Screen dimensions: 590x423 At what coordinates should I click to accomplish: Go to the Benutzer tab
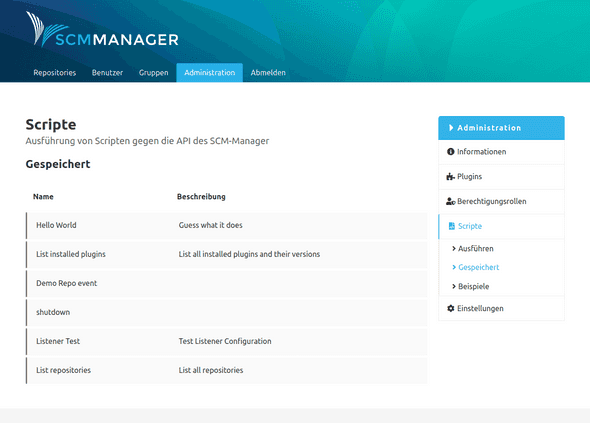[107, 73]
